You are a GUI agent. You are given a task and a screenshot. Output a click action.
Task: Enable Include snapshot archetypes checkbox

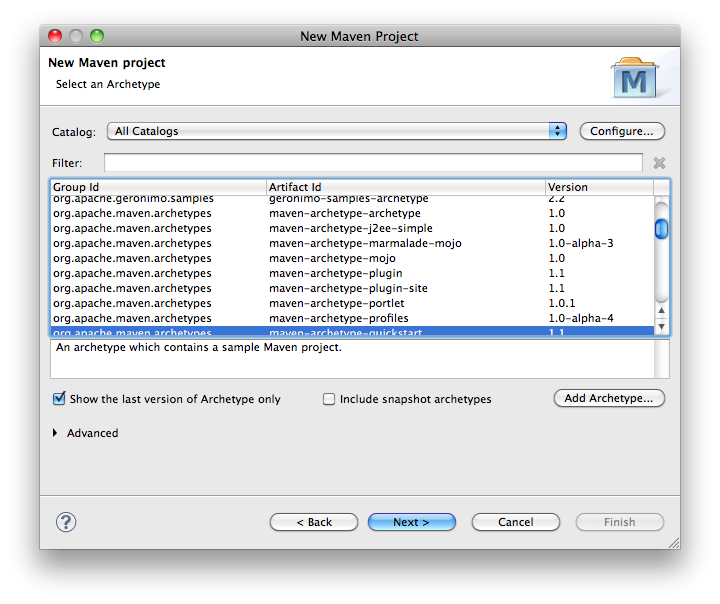click(x=329, y=399)
